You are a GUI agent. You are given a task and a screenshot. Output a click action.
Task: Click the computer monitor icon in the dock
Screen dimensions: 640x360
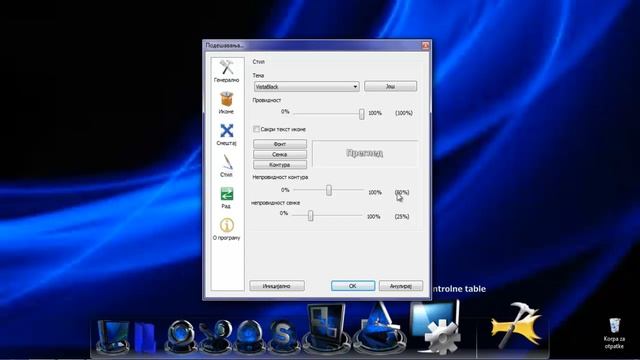[113, 336]
